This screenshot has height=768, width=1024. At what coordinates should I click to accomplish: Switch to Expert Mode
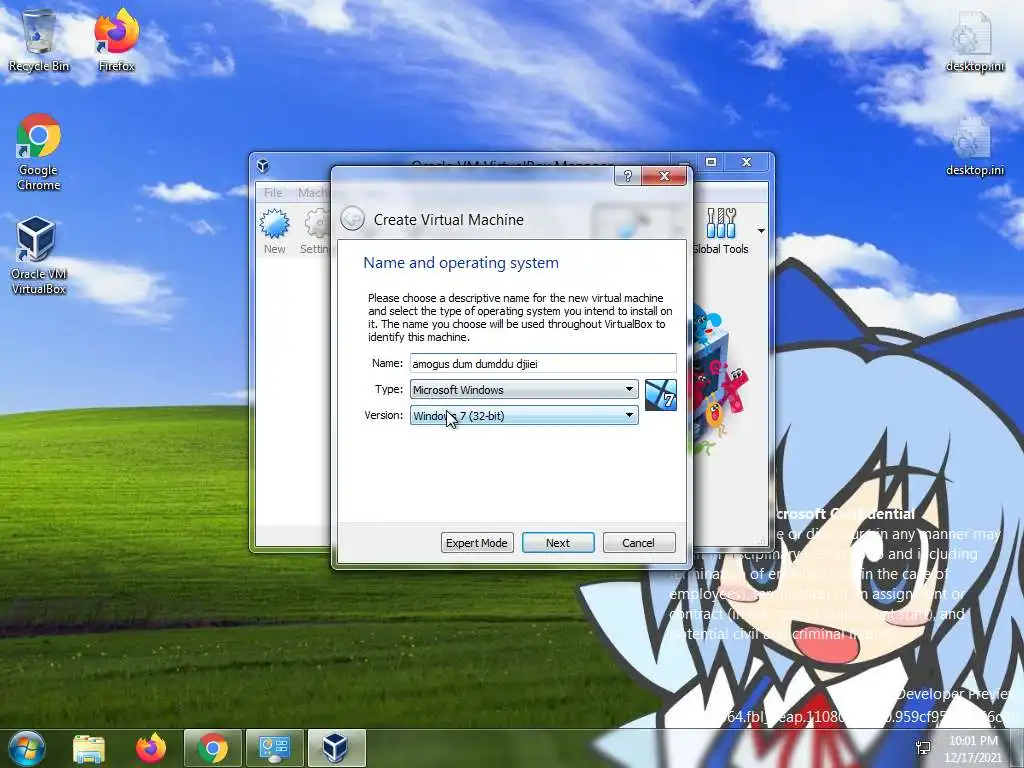477,543
